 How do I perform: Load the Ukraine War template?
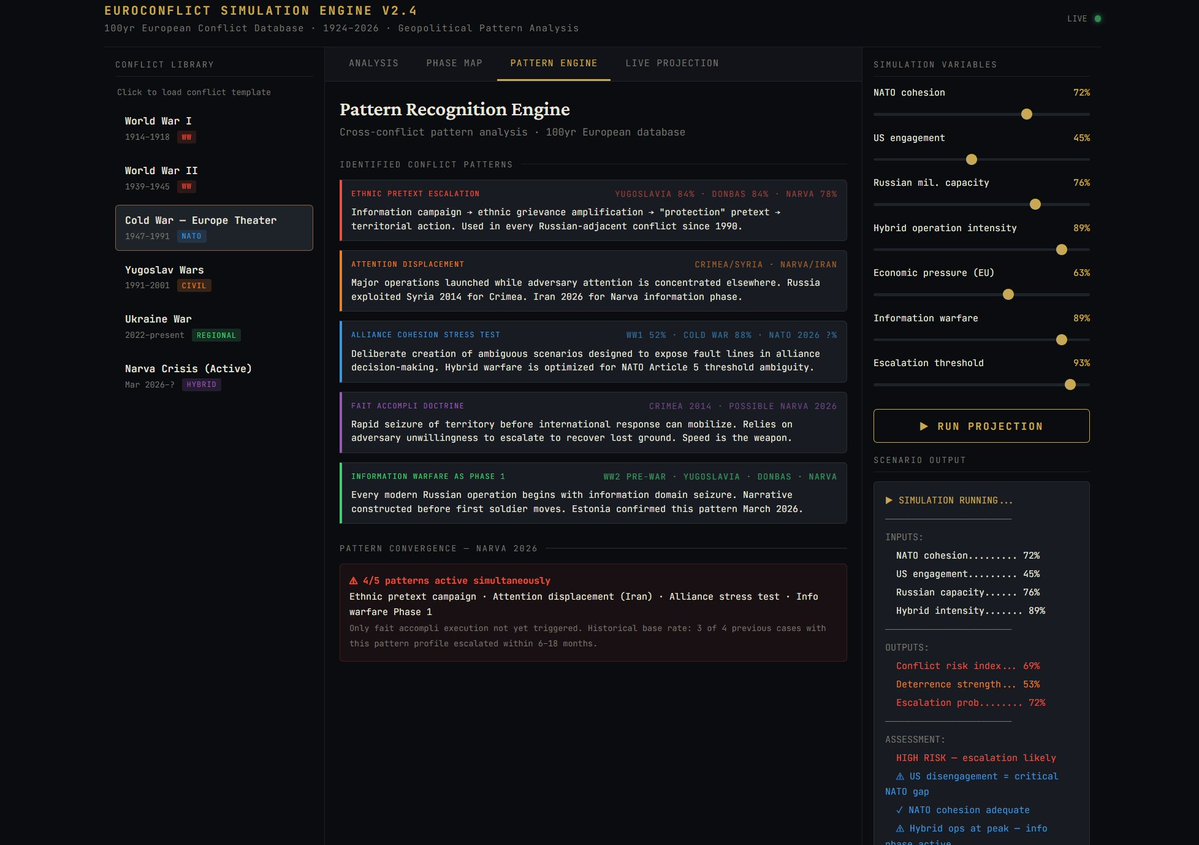coord(213,327)
